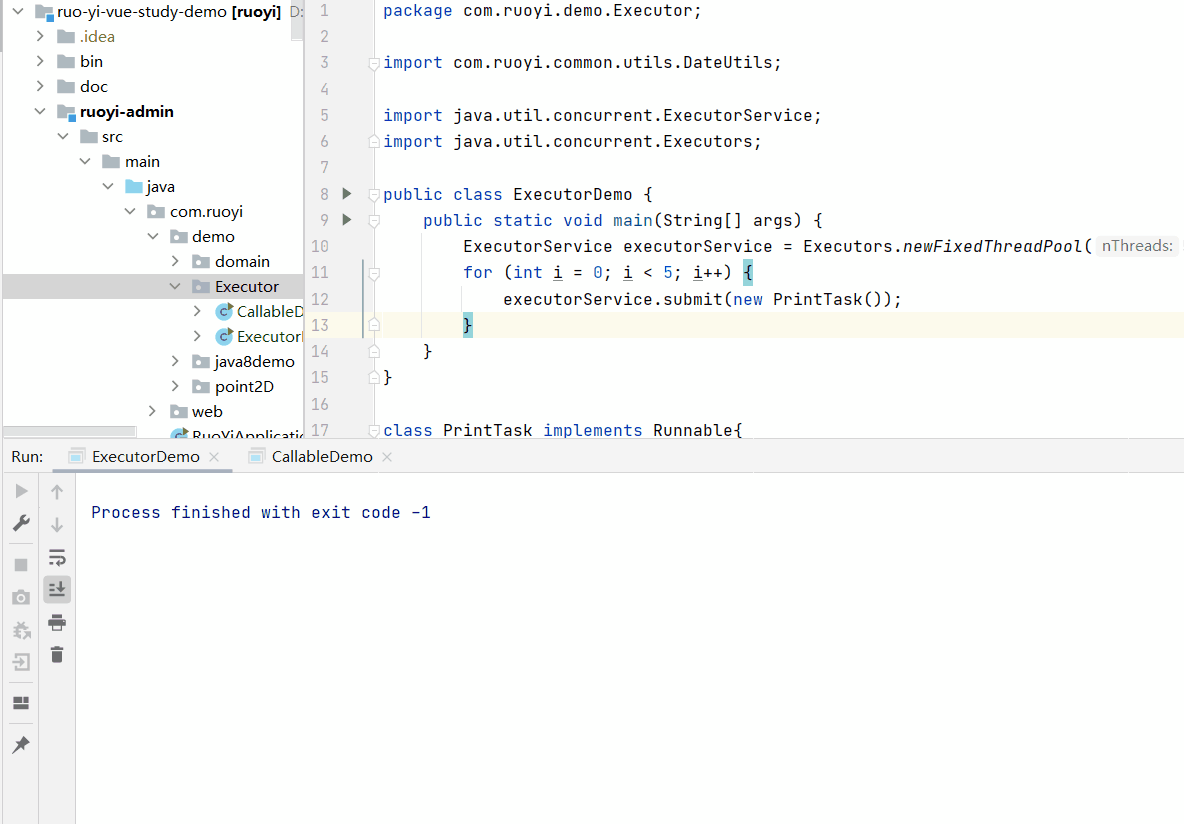Select the point2D package in tree

coord(244,386)
